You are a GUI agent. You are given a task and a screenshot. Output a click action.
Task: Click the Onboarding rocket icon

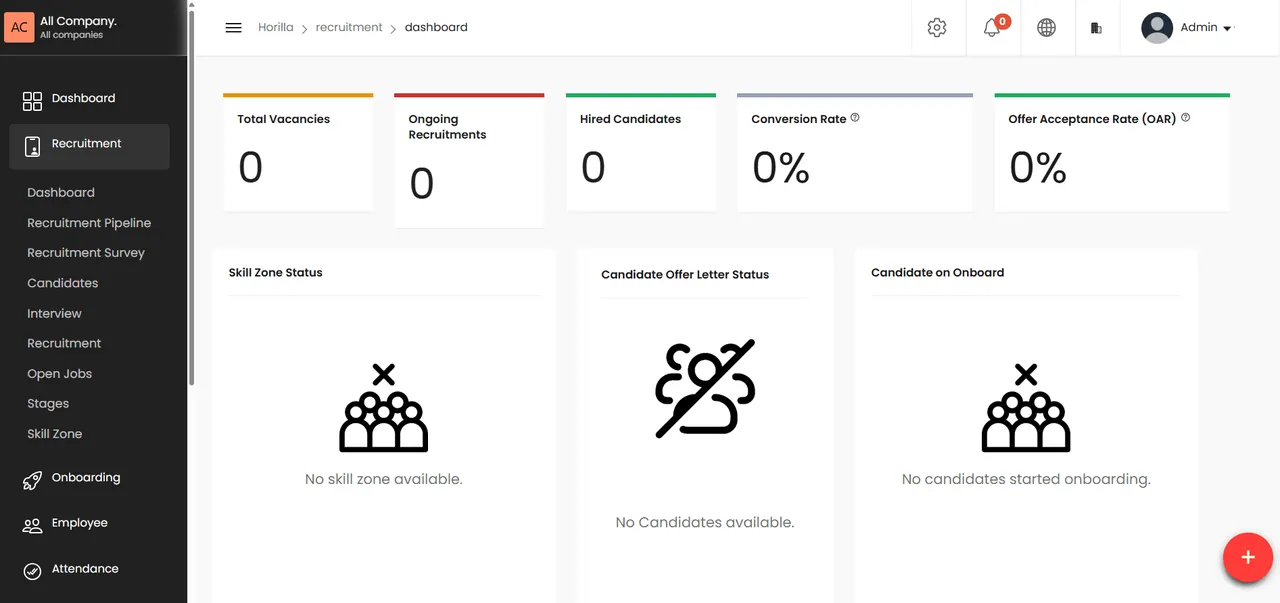[x=32, y=480]
